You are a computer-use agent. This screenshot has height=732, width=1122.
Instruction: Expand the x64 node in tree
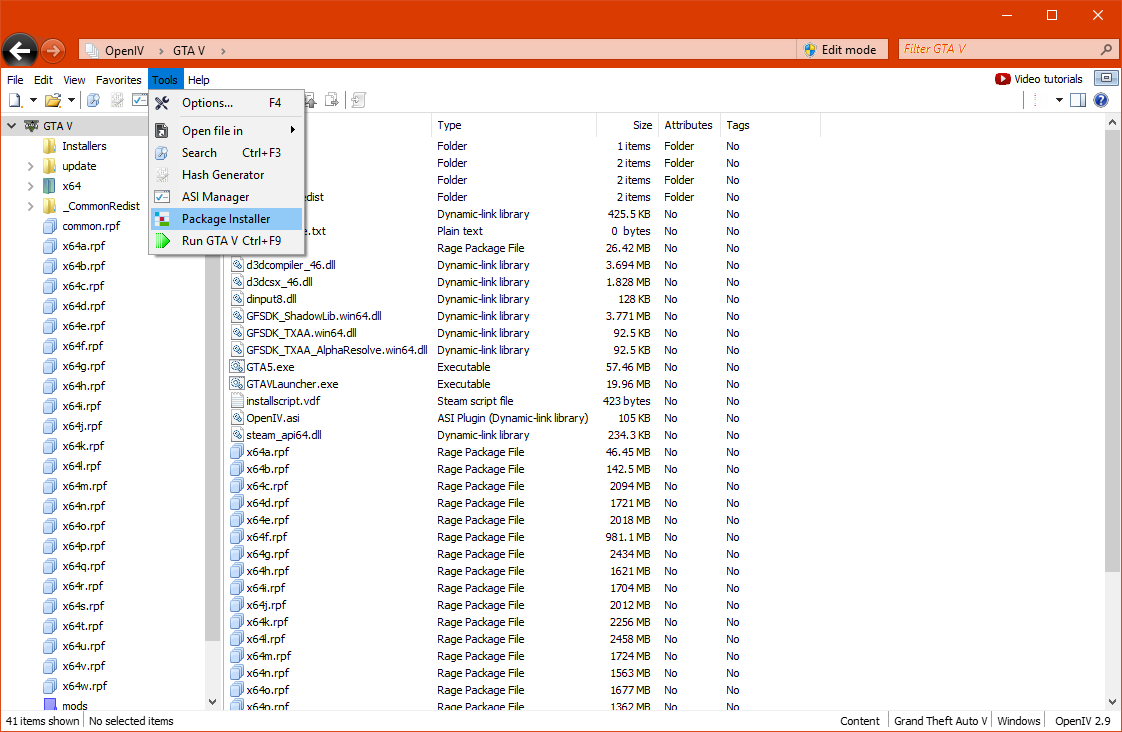click(30, 186)
